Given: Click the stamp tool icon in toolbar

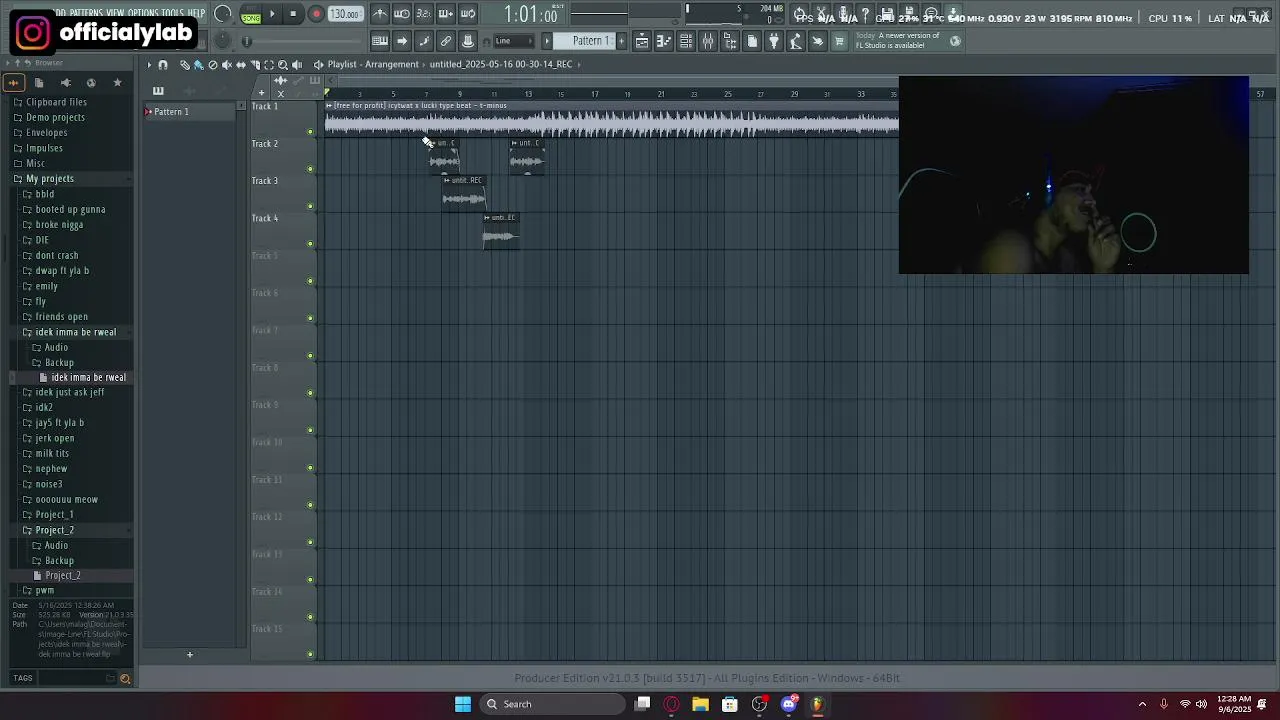Looking at the screenshot, I should (x=468, y=41).
